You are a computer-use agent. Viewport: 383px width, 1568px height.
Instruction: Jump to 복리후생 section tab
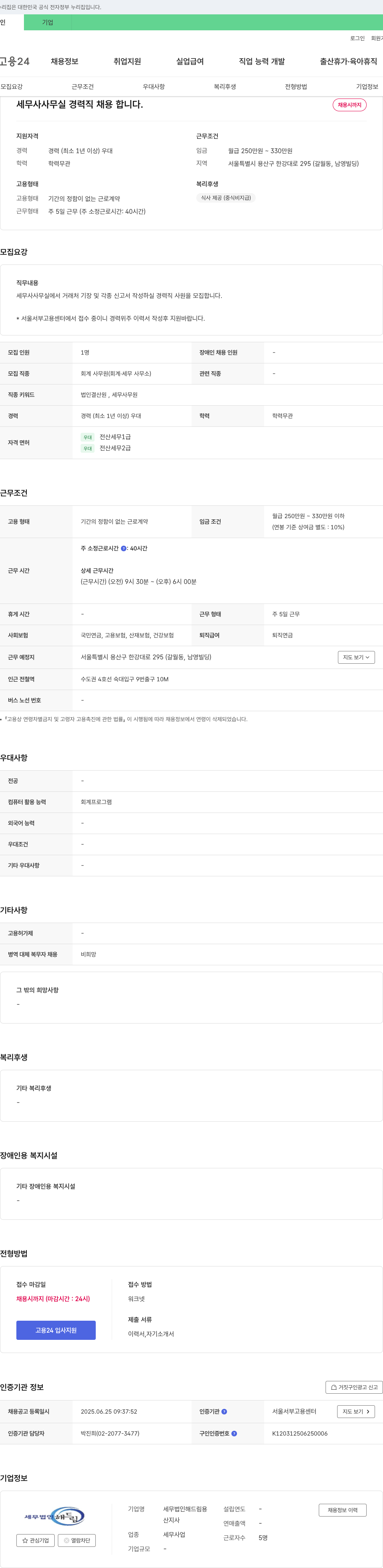(225, 87)
